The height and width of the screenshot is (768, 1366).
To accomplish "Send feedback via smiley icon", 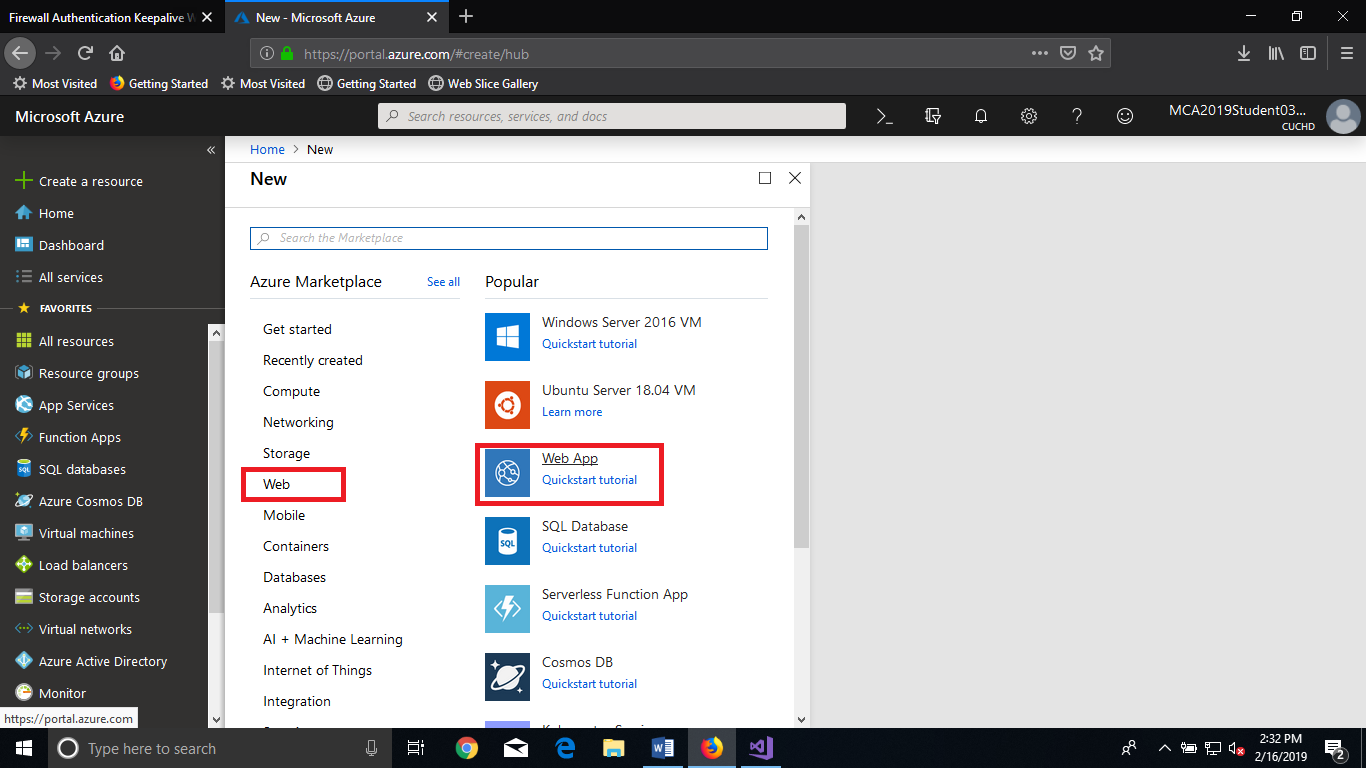I will tap(1125, 116).
